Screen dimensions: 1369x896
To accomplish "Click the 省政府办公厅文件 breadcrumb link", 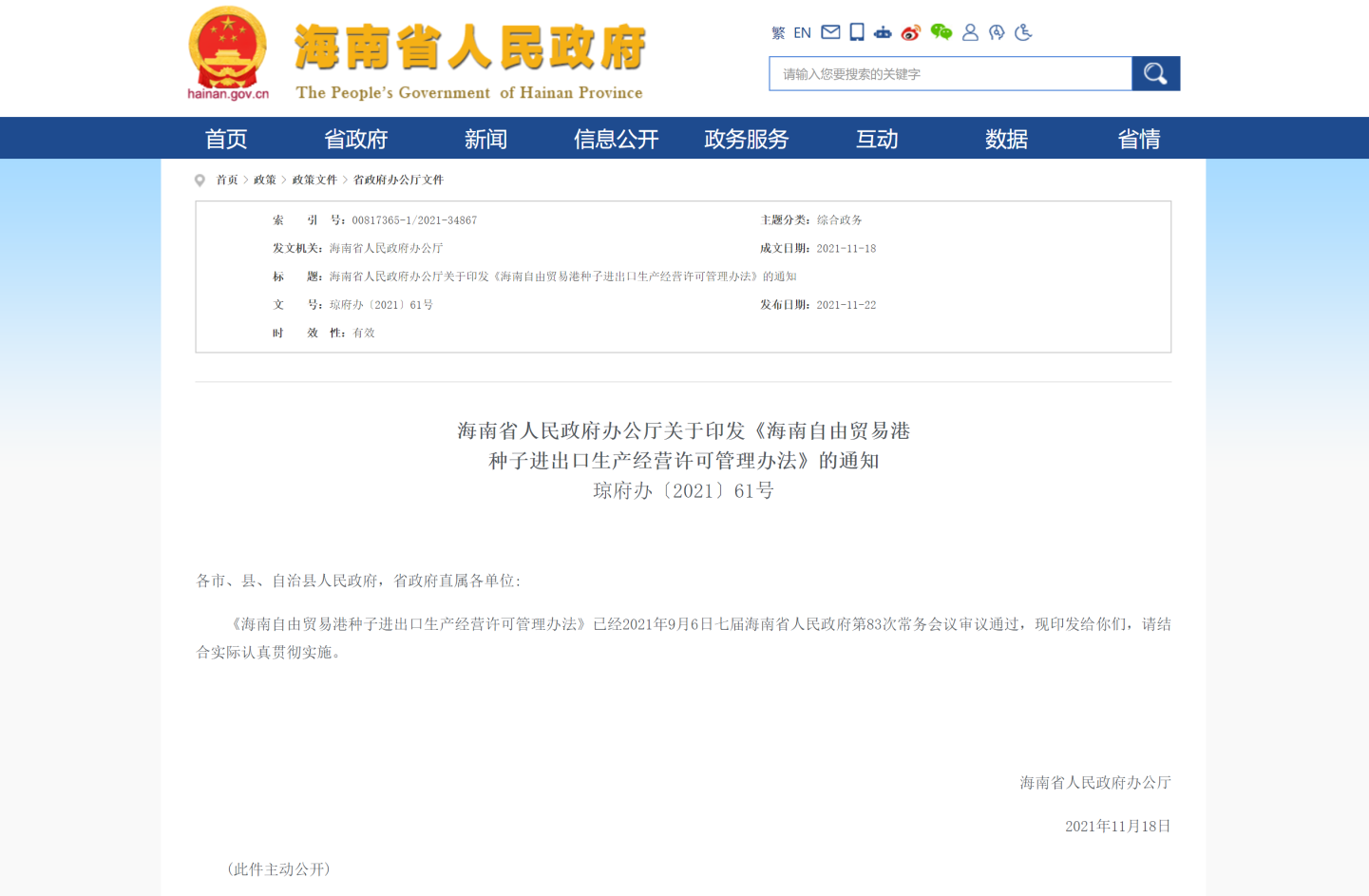I will tap(398, 180).
